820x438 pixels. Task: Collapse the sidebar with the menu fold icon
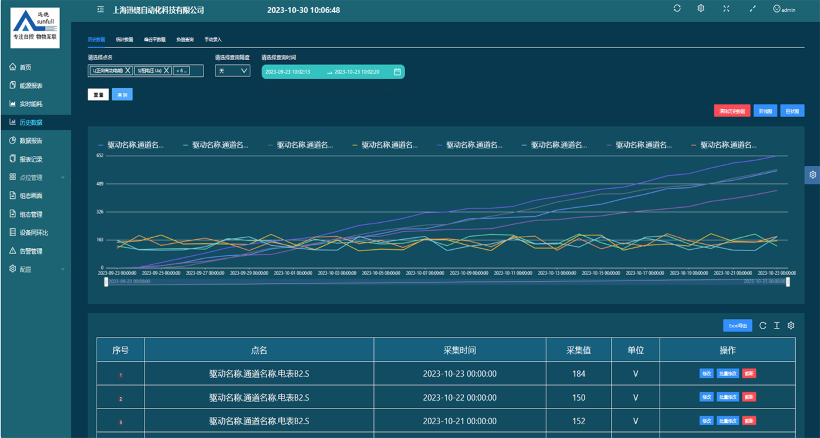click(100, 9)
